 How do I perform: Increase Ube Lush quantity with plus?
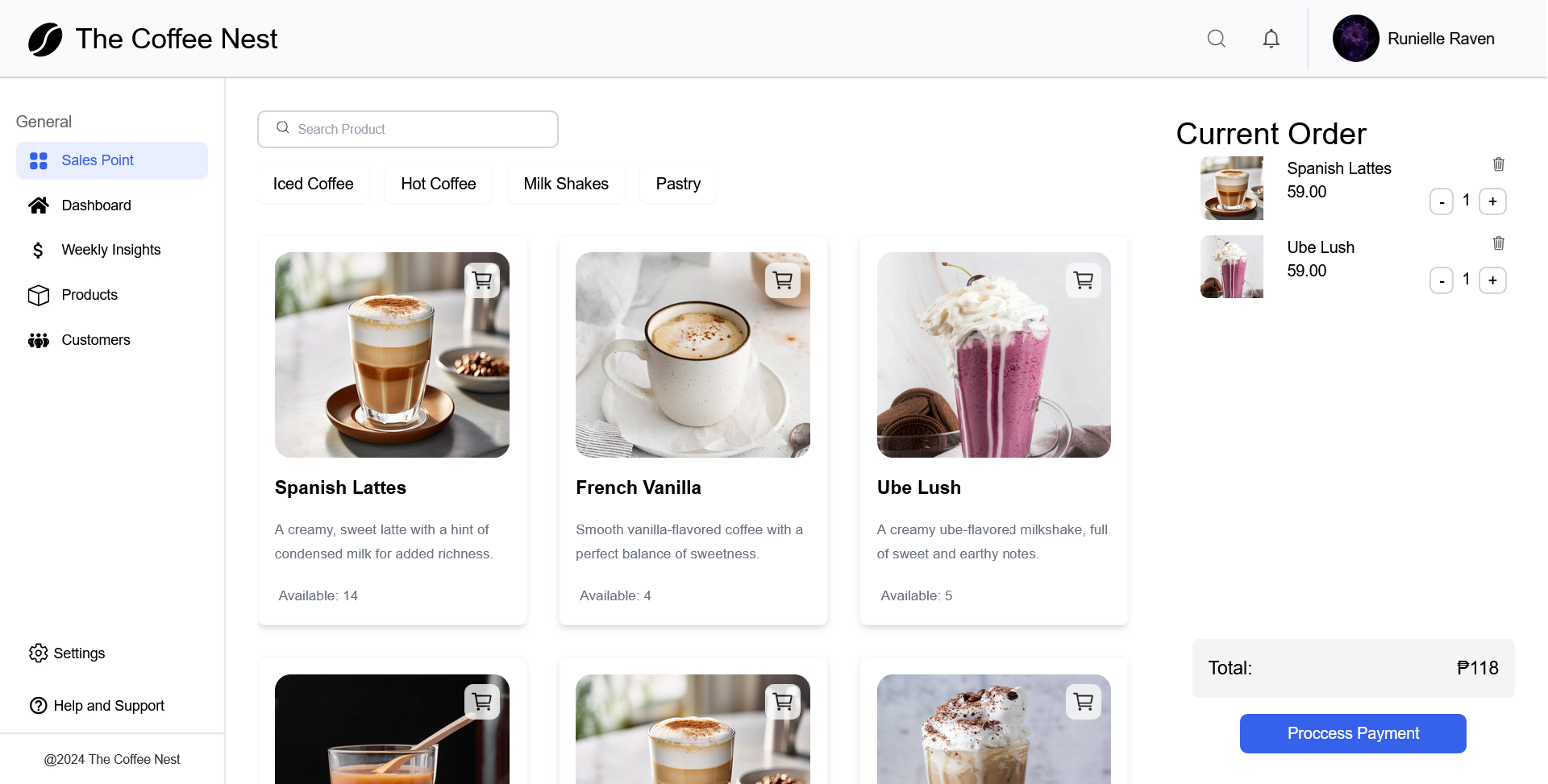[1492, 280]
